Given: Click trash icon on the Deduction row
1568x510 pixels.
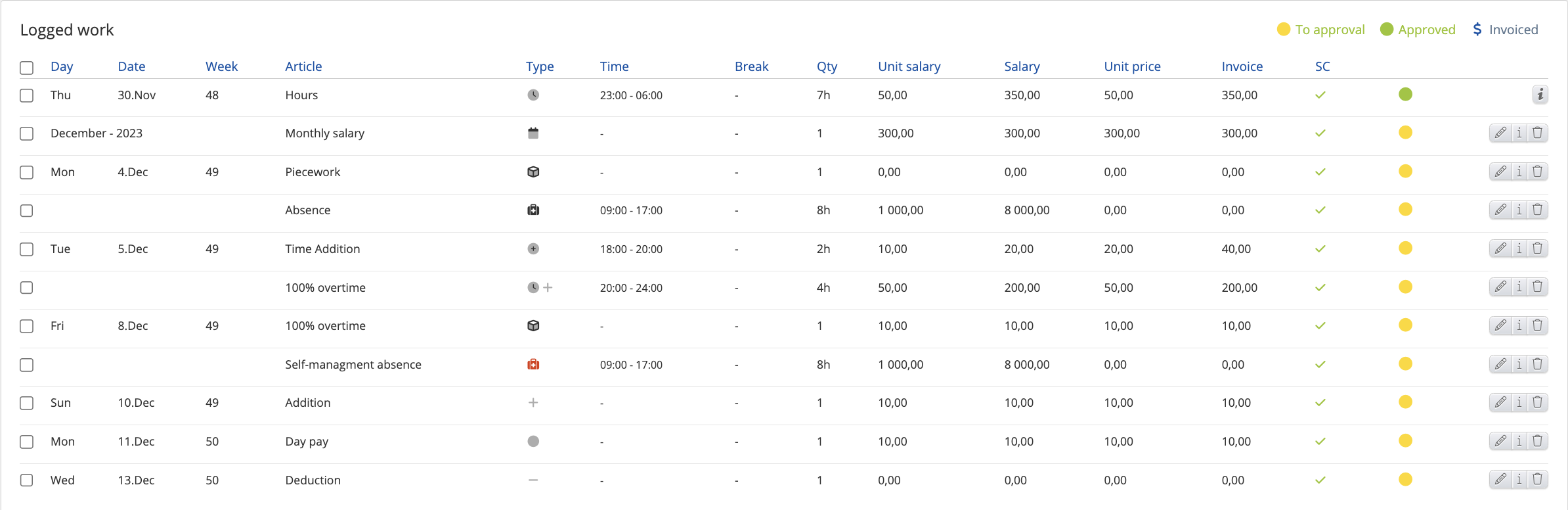Looking at the screenshot, I should coord(1538,479).
